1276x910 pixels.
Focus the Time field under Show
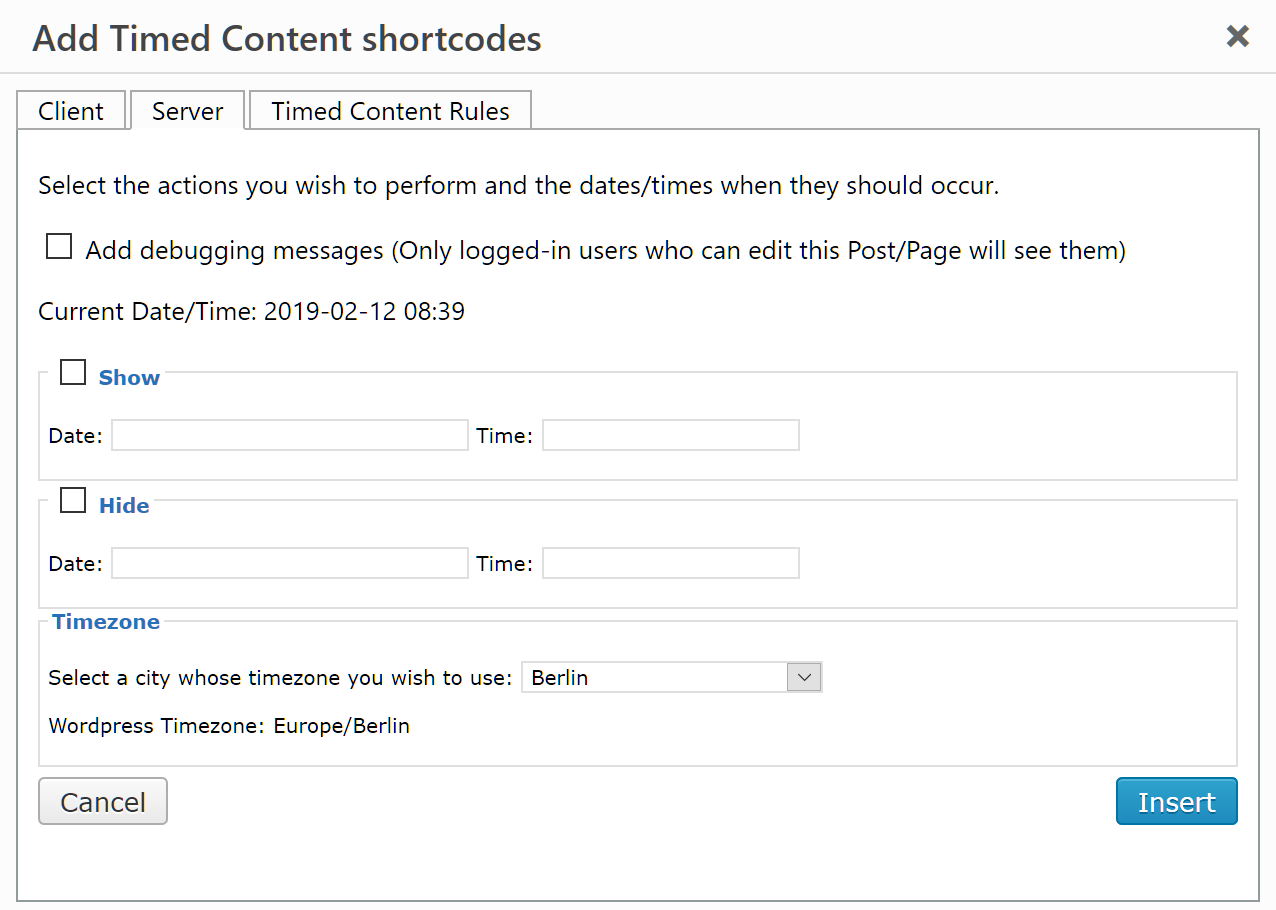(671, 435)
